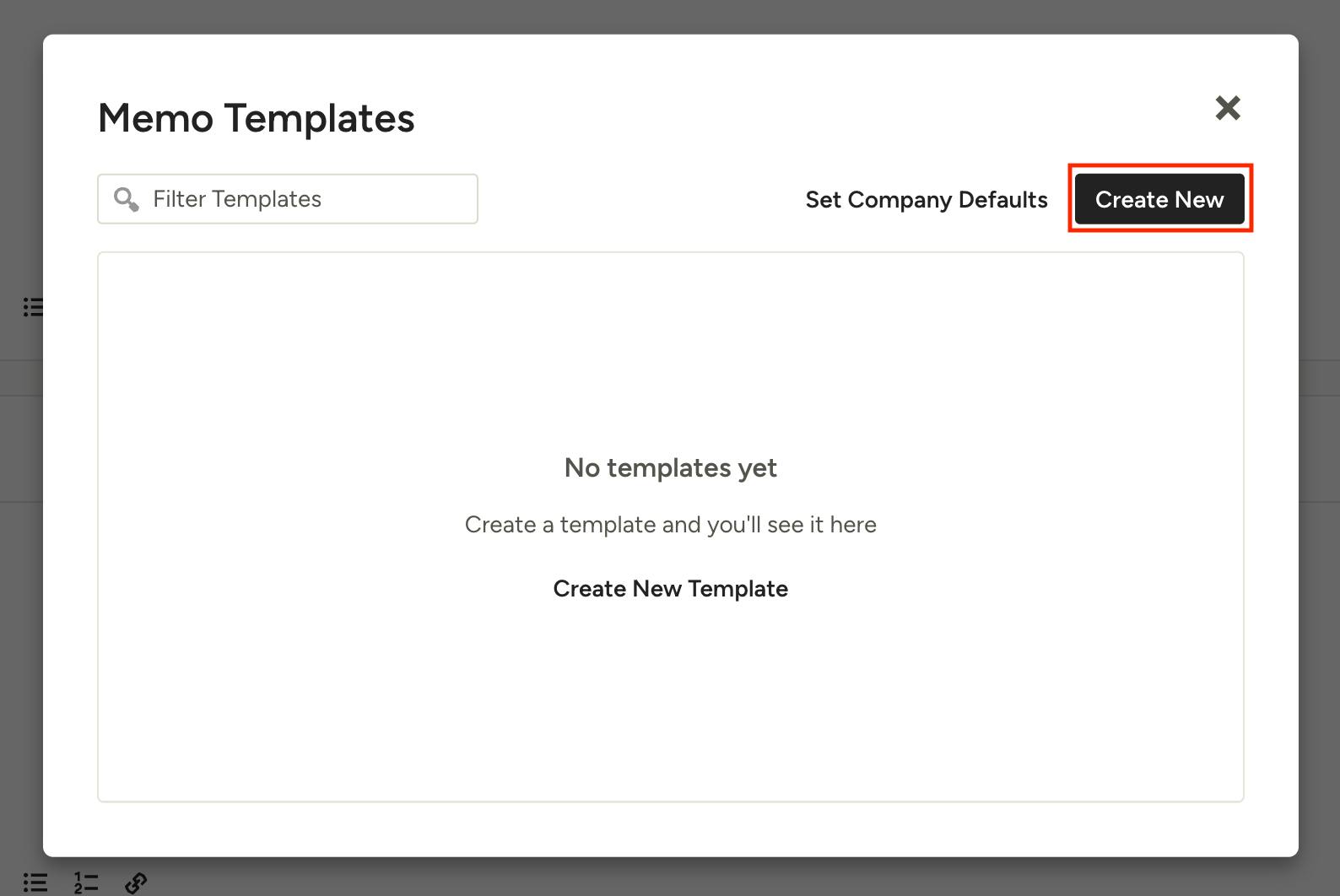Click the Memo Templates title heading
Screen dimensions: 1340x896
coord(256,118)
